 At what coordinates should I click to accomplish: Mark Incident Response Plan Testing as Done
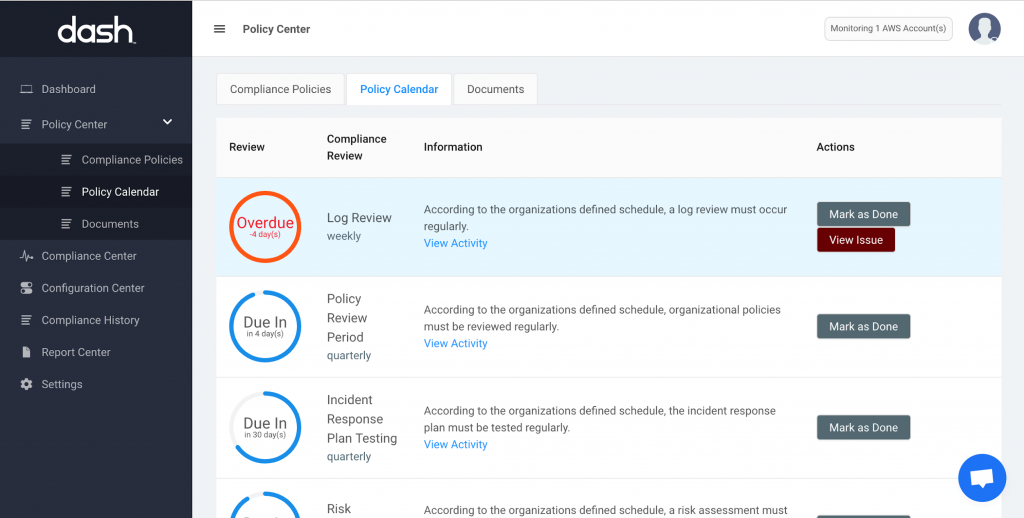click(x=863, y=427)
